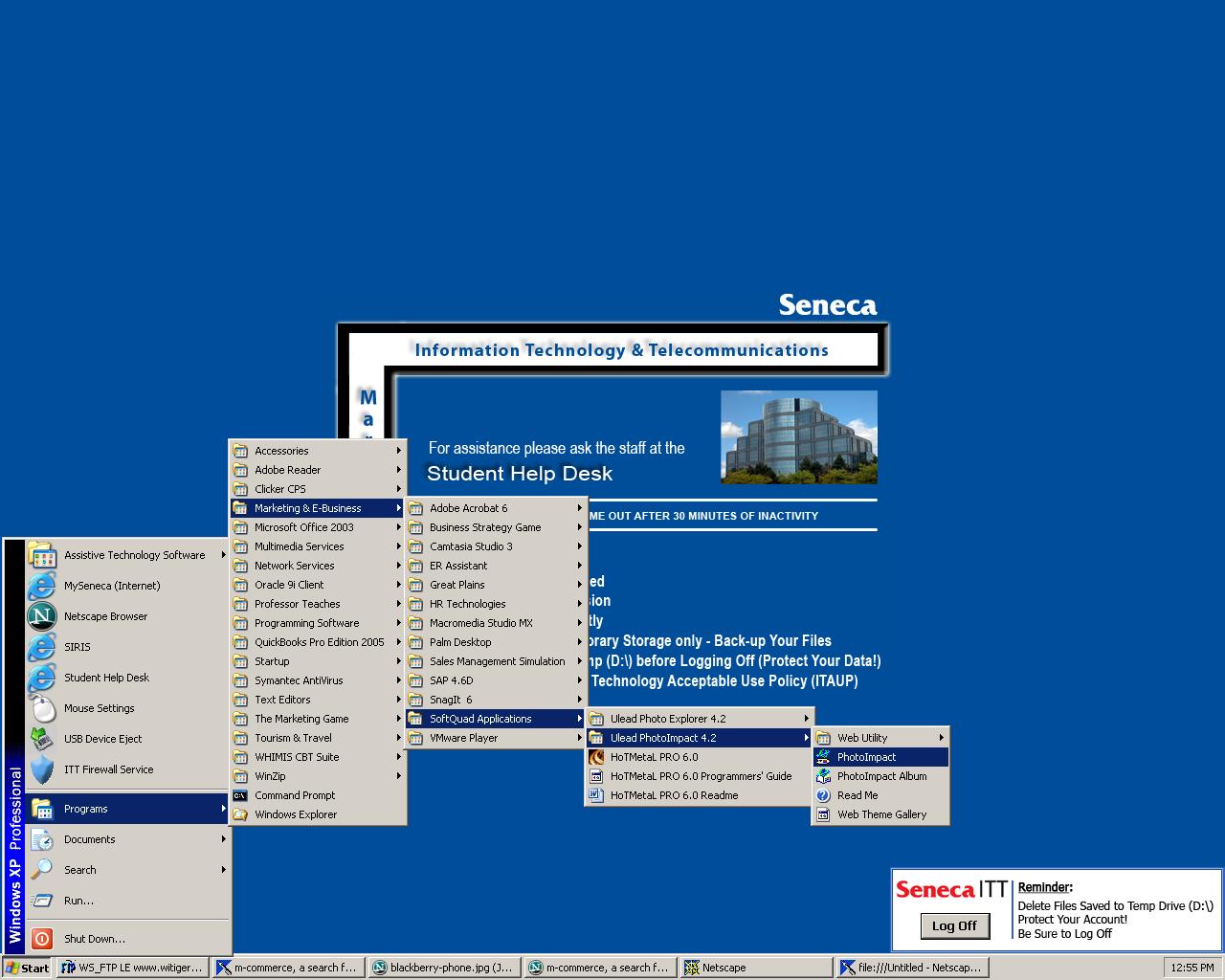Open Oracle 9i Client group
This screenshot has width=1225, height=980.
click(318, 585)
